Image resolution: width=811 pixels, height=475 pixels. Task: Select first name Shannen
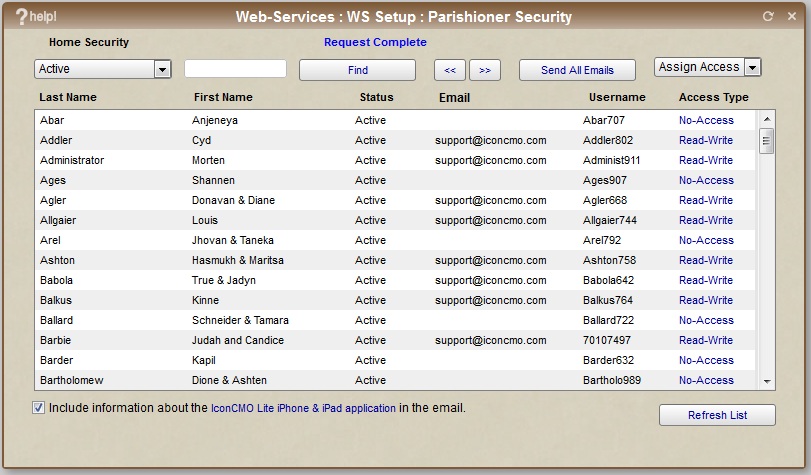[x=213, y=180]
